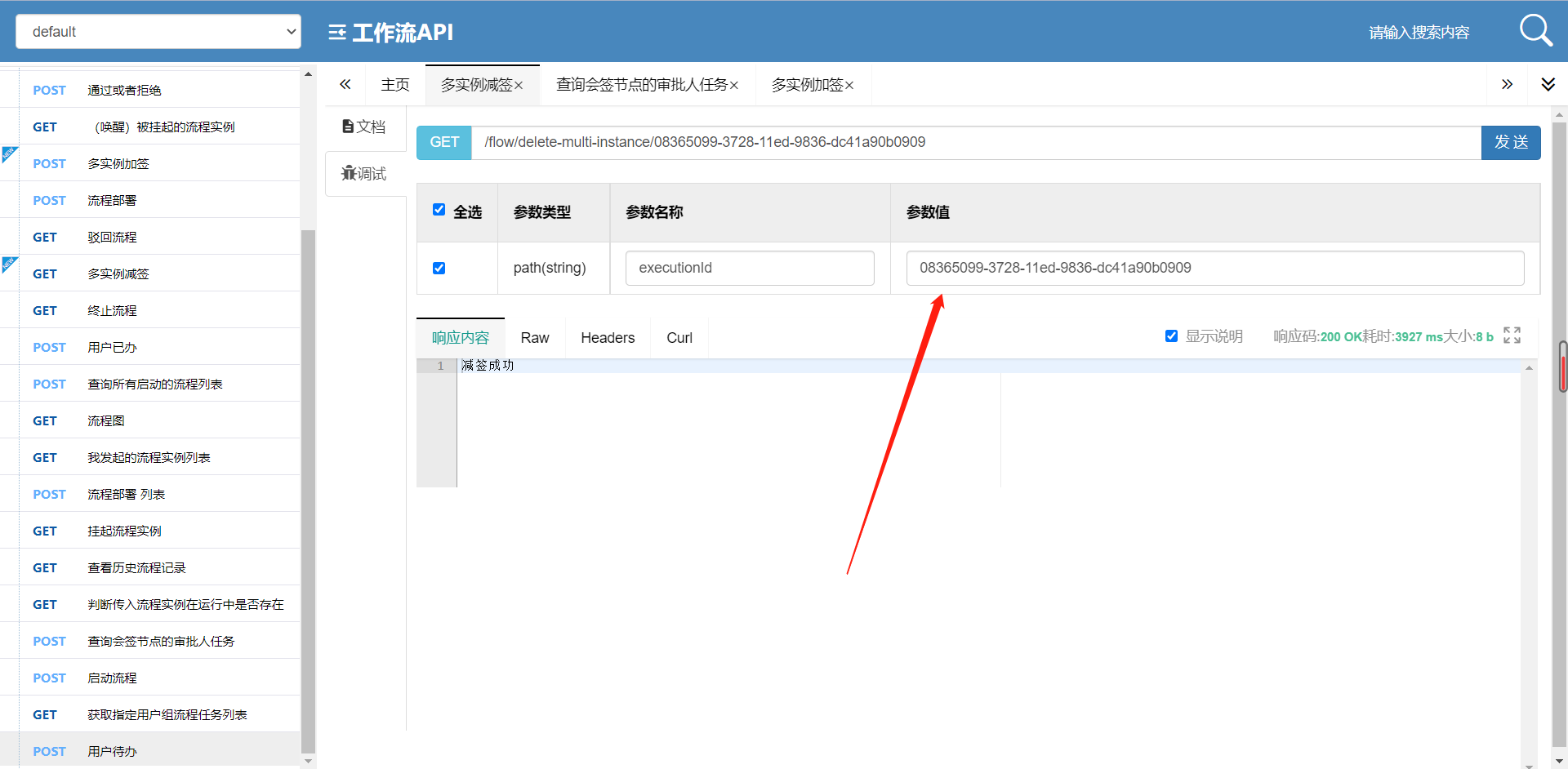Click the sidebar scrollbar up arrow
This screenshot has height=769, width=1568.
(x=308, y=74)
